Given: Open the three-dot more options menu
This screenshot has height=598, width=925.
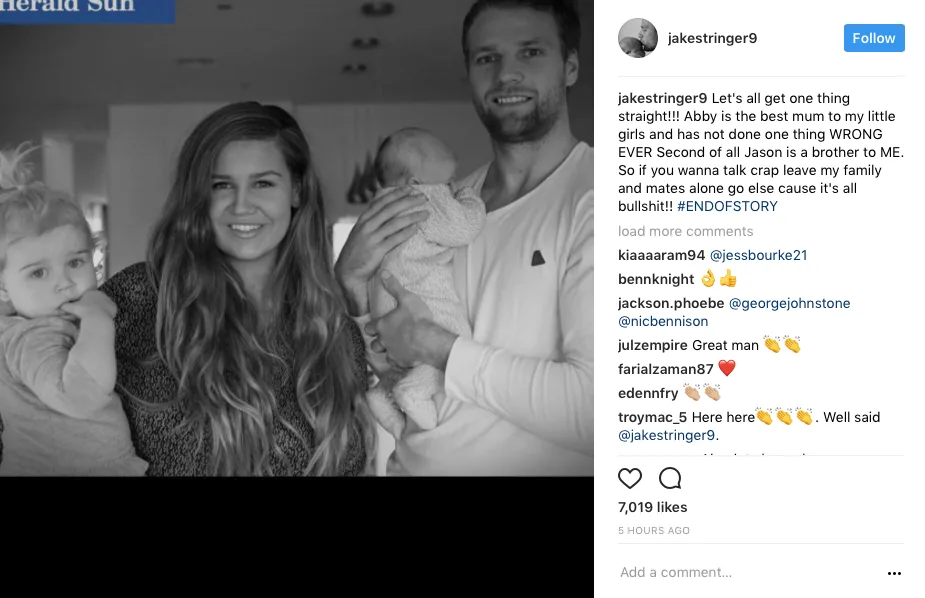Looking at the screenshot, I should (x=894, y=573).
